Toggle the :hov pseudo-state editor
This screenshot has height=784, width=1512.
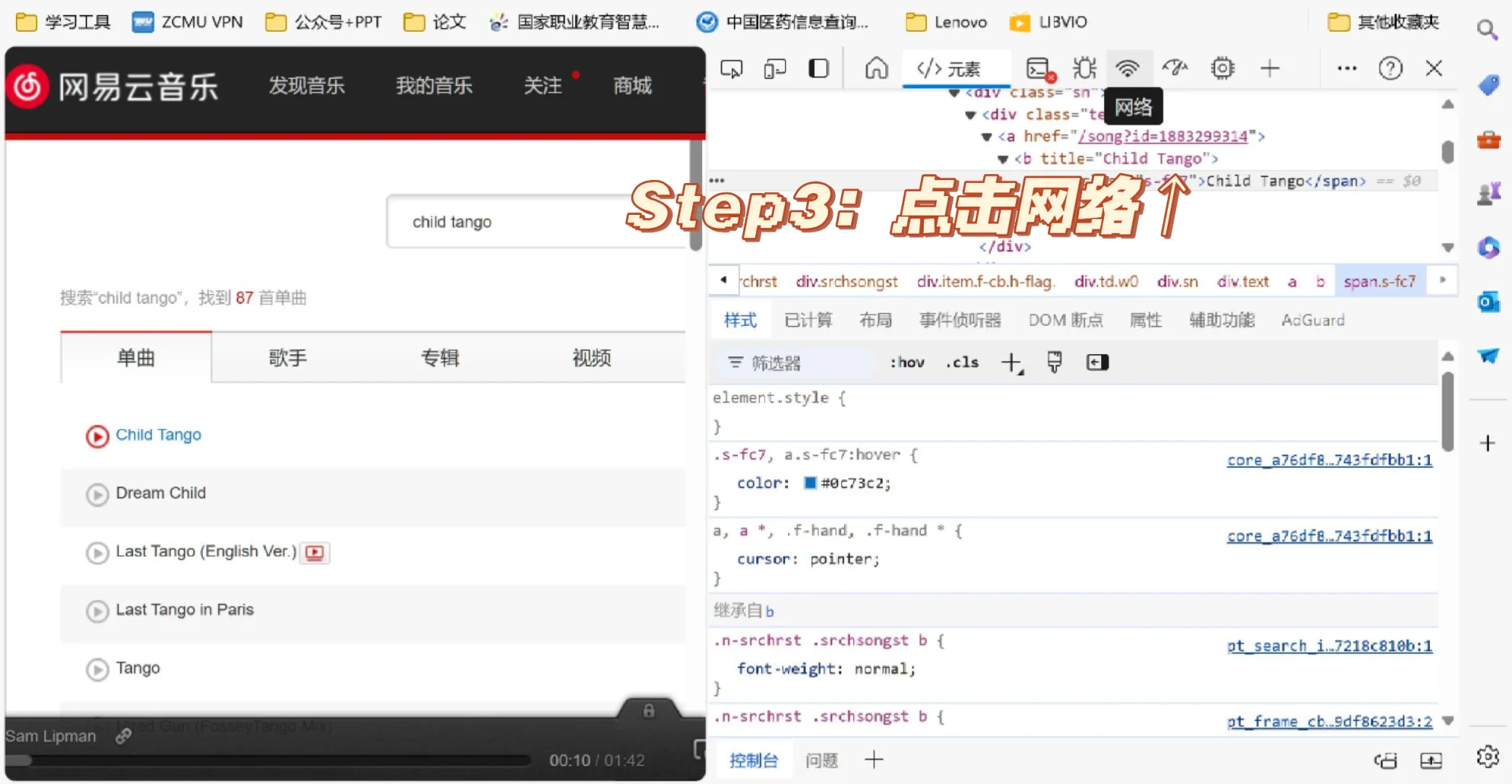(906, 362)
